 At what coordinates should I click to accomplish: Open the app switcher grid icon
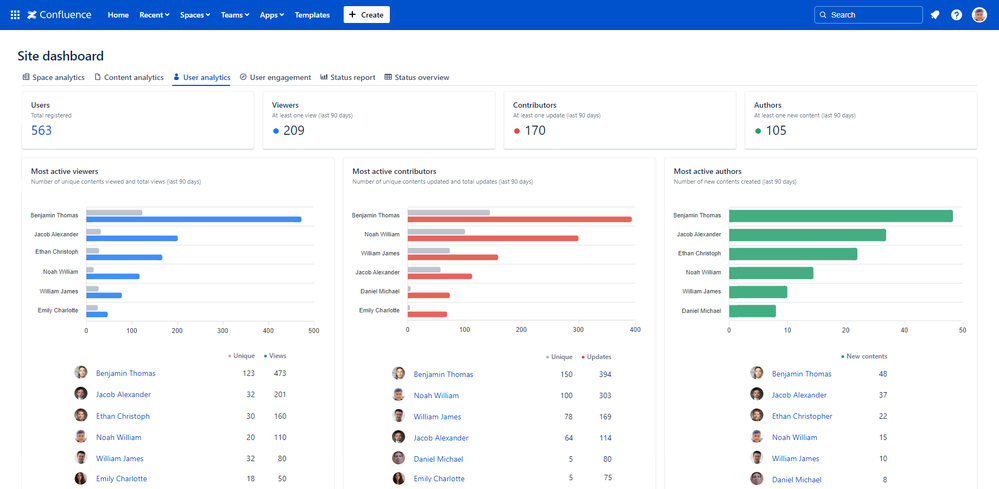point(15,15)
